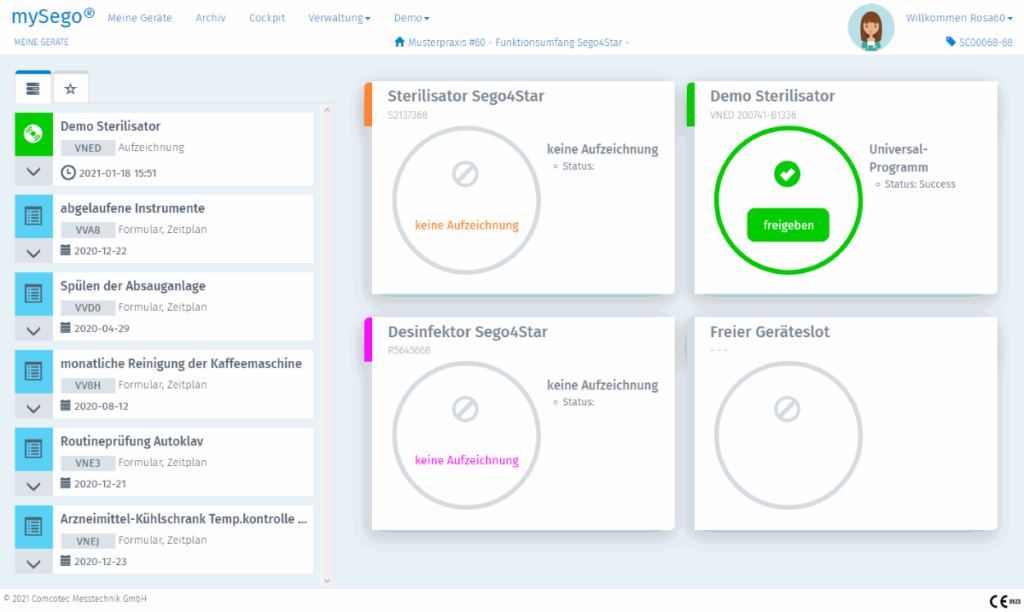Open the Demo dropdown menu
This screenshot has width=1024, height=612.
coord(411,18)
